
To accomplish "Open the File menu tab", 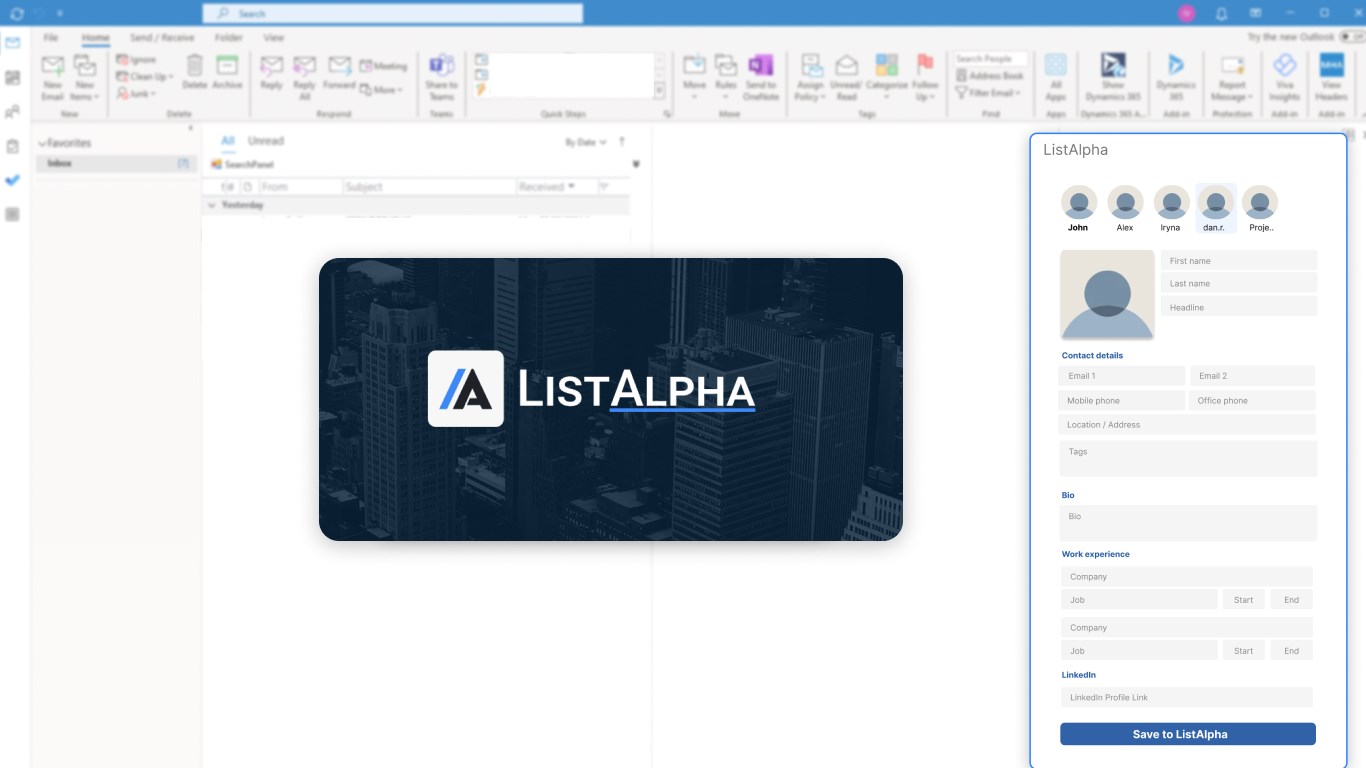I will click(x=51, y=37).
